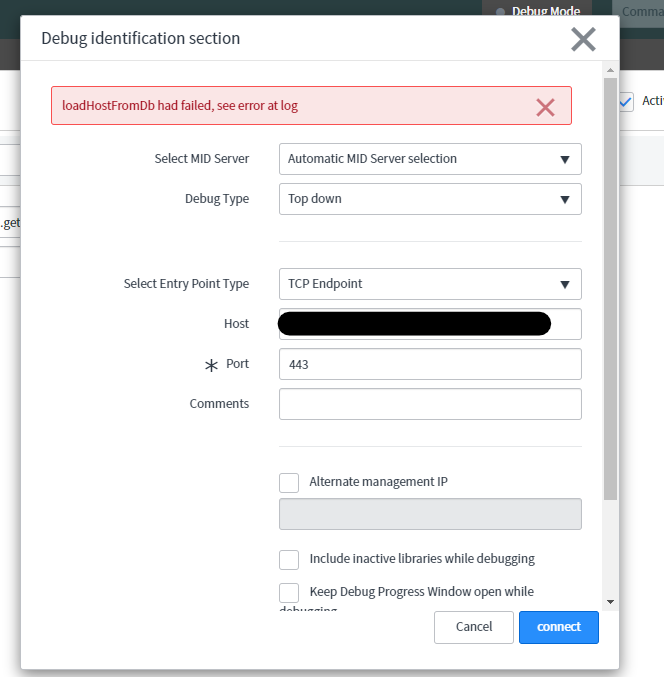Viewport: 664px width, 677px height.
Task: Focus the Port field showing 443
Action: pyautogui.click(x=430, y=364)
